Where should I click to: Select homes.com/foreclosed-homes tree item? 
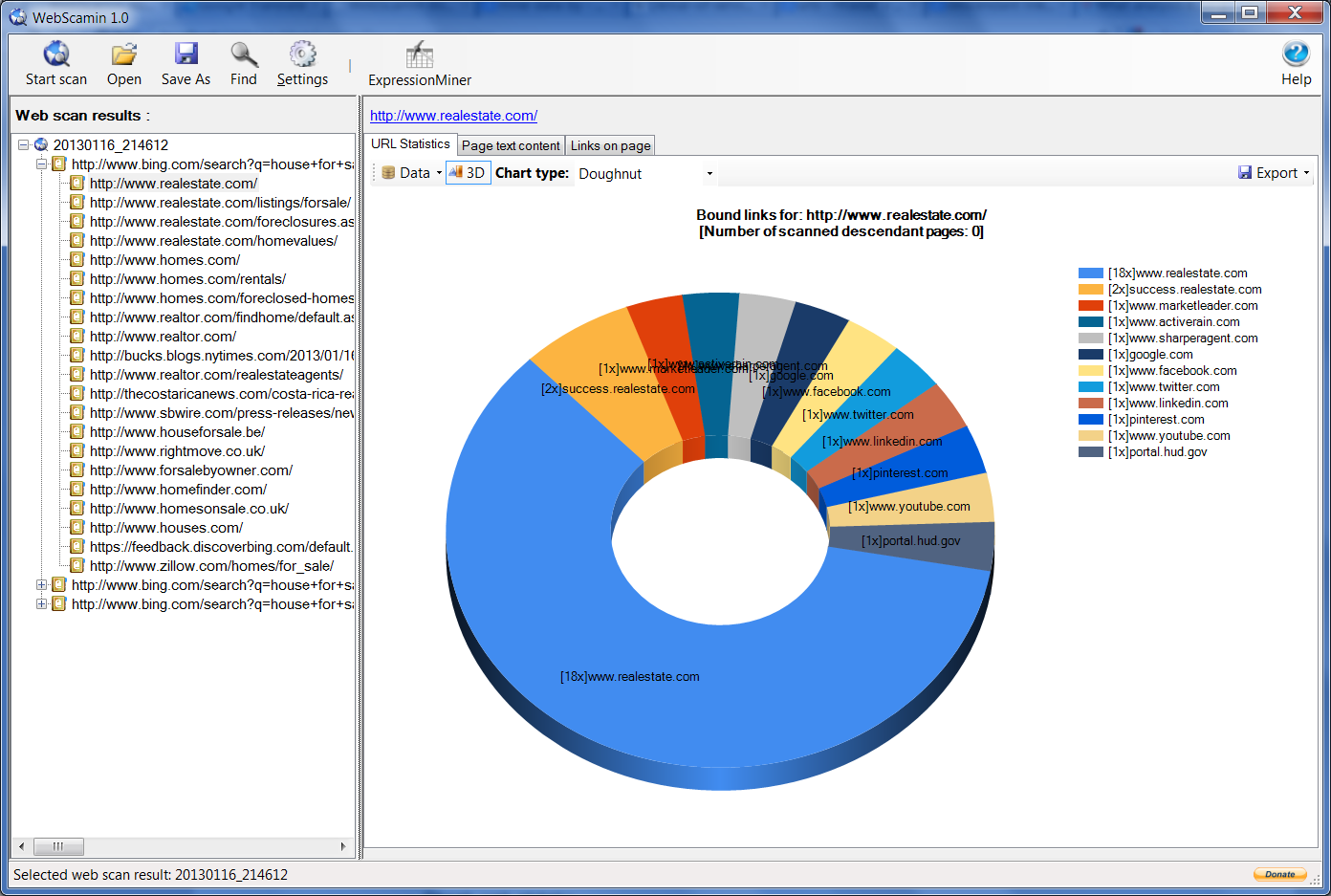click(221, 298)
